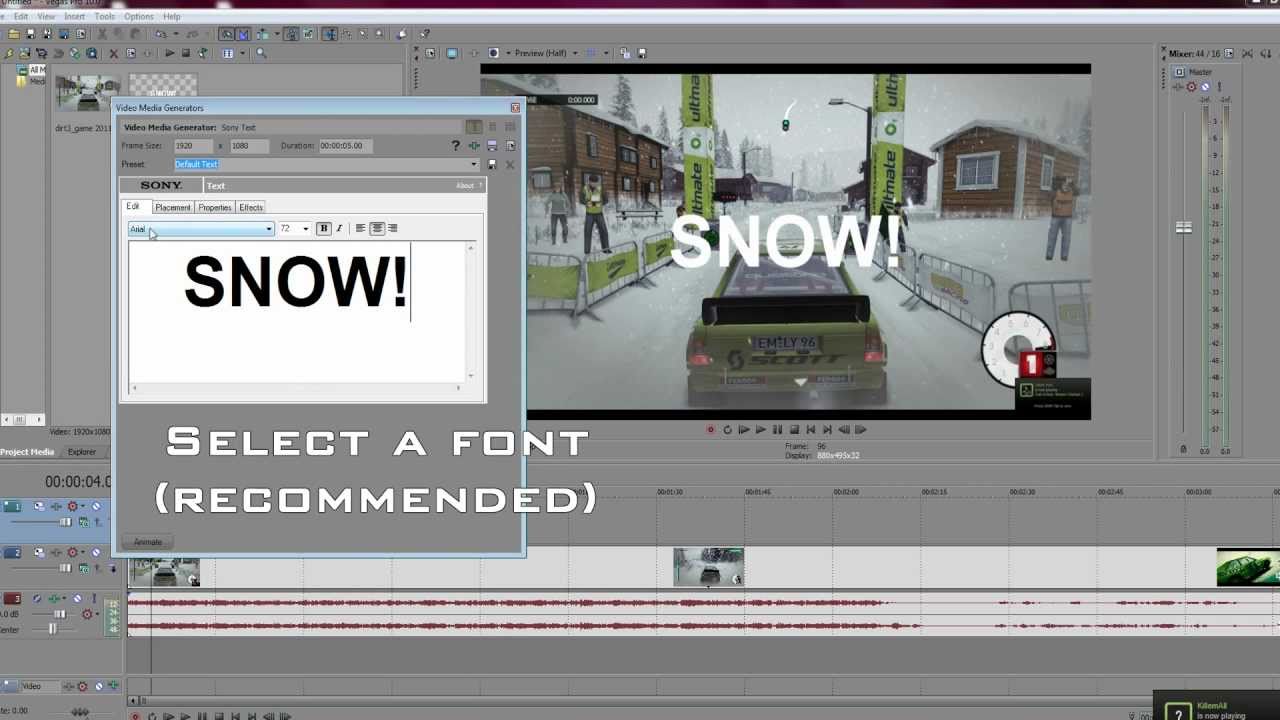
Task: Click the Master fader handle in the Mixer
Action: coord(1184,228)
